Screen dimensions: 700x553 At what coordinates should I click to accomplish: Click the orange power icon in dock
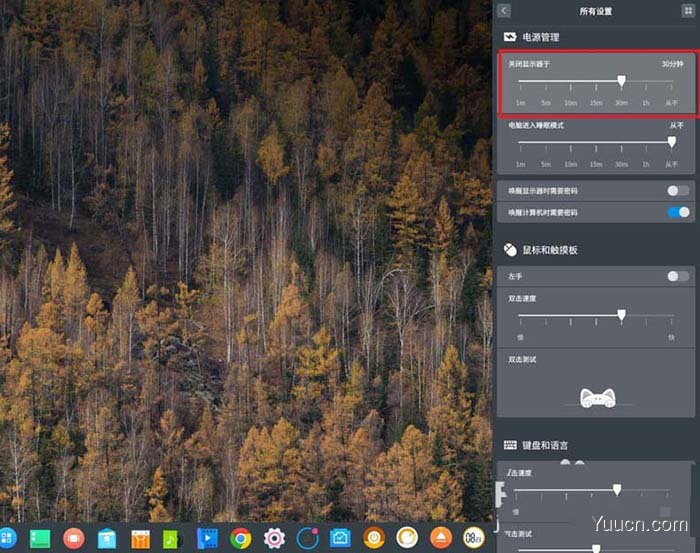[374, 538]
